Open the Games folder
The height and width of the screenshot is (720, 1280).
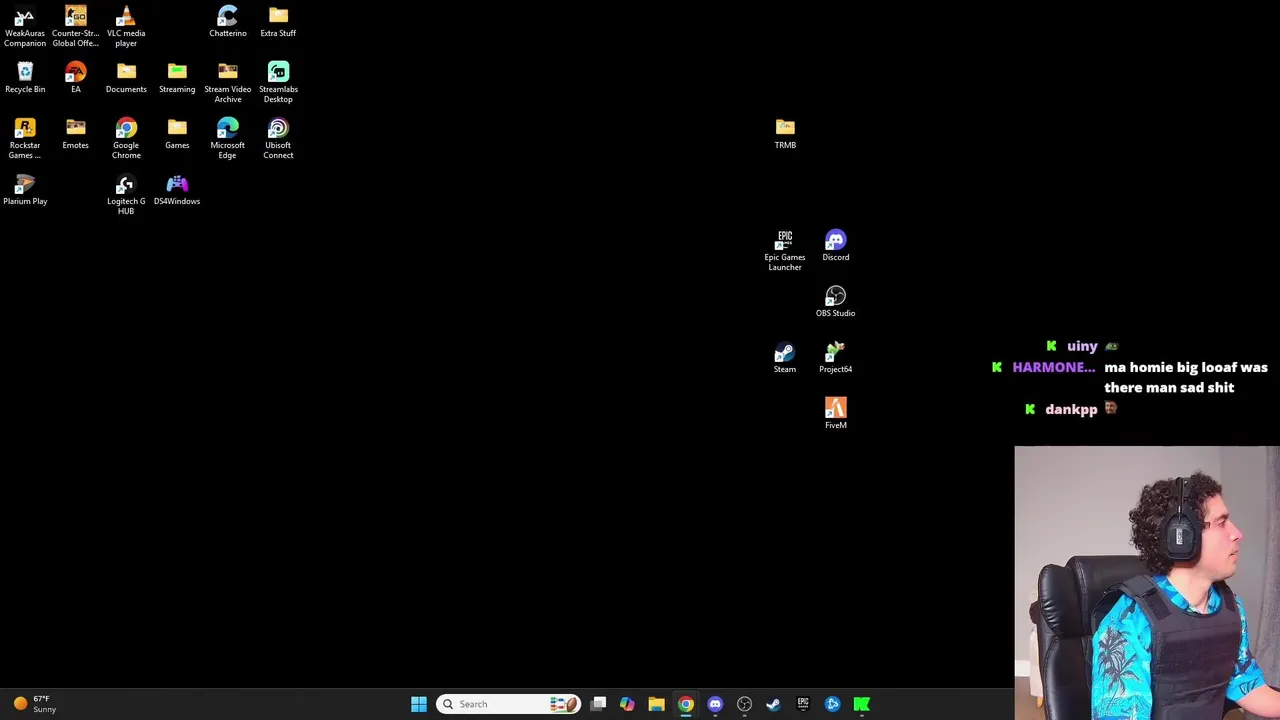click(177, 134)
